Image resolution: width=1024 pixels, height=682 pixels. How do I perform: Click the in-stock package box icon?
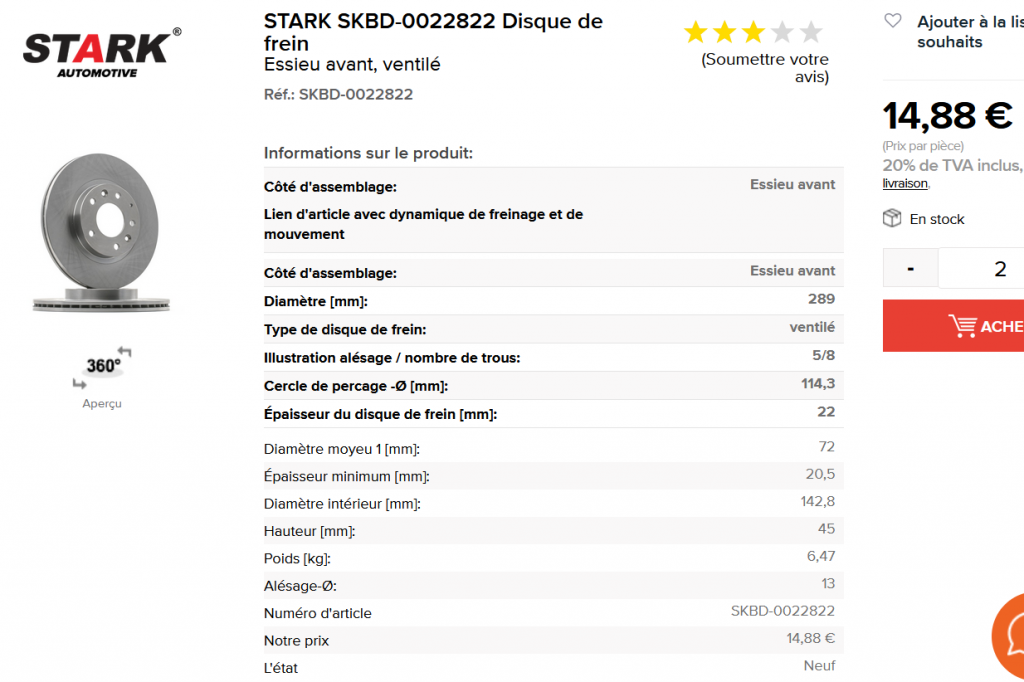891,218
